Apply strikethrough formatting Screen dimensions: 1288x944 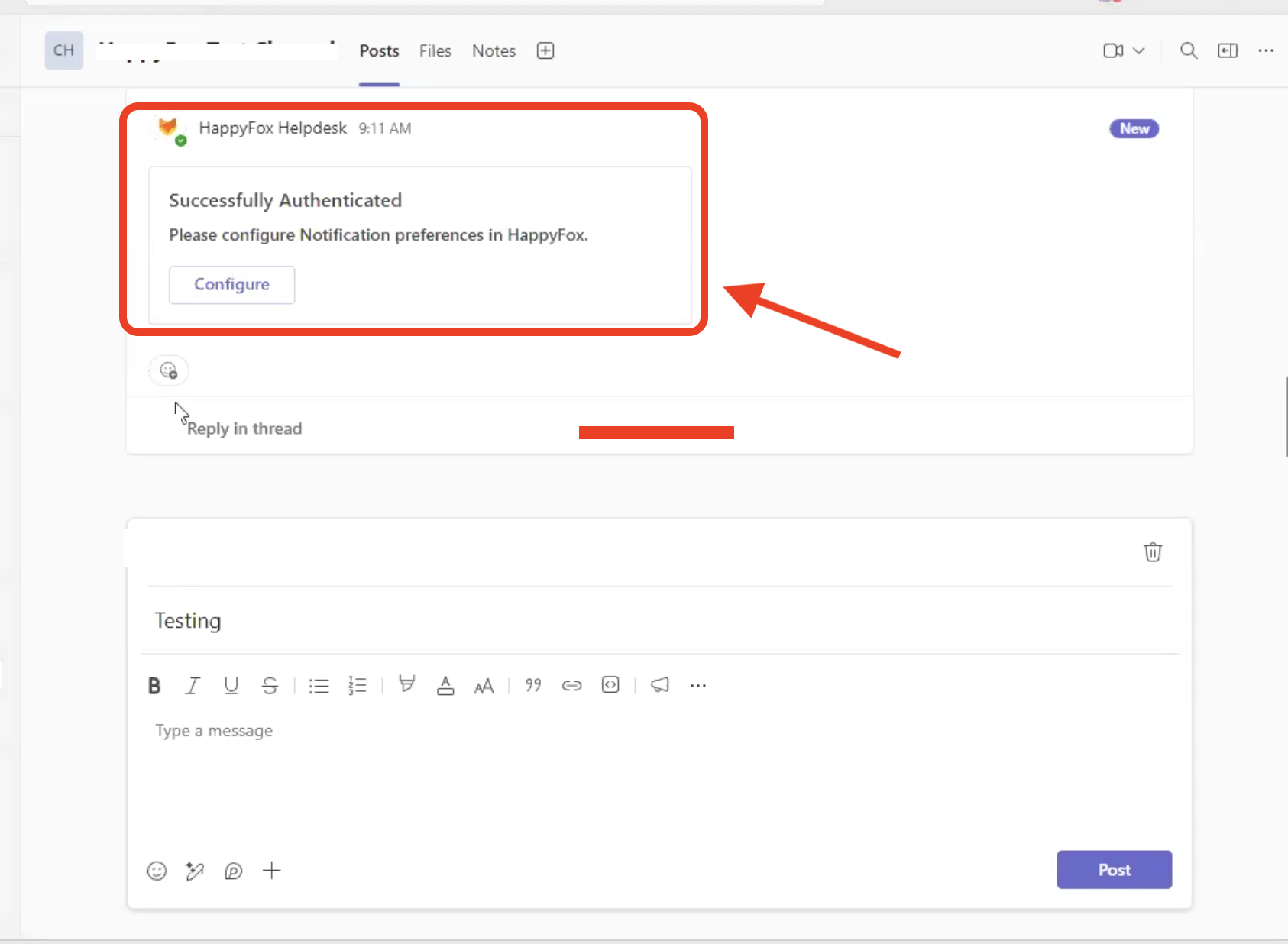point(270,686)
